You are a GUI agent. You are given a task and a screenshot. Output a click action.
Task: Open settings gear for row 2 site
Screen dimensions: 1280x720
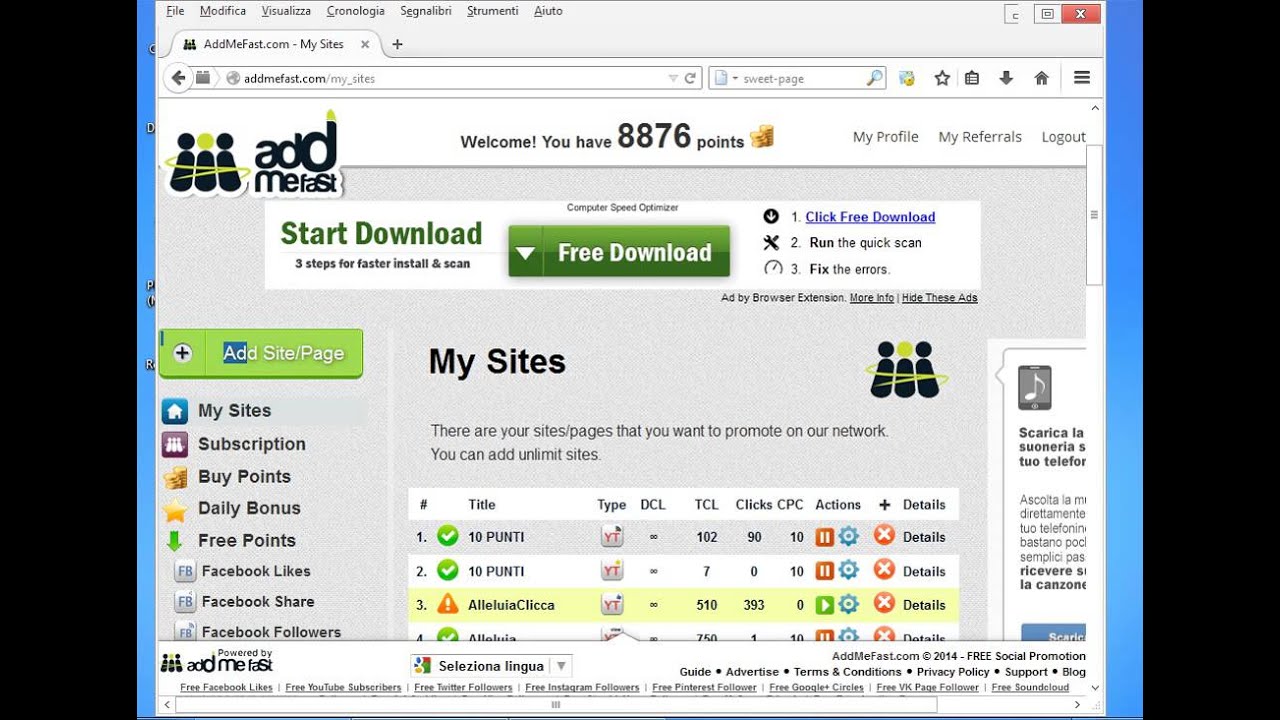click(848, 571)
